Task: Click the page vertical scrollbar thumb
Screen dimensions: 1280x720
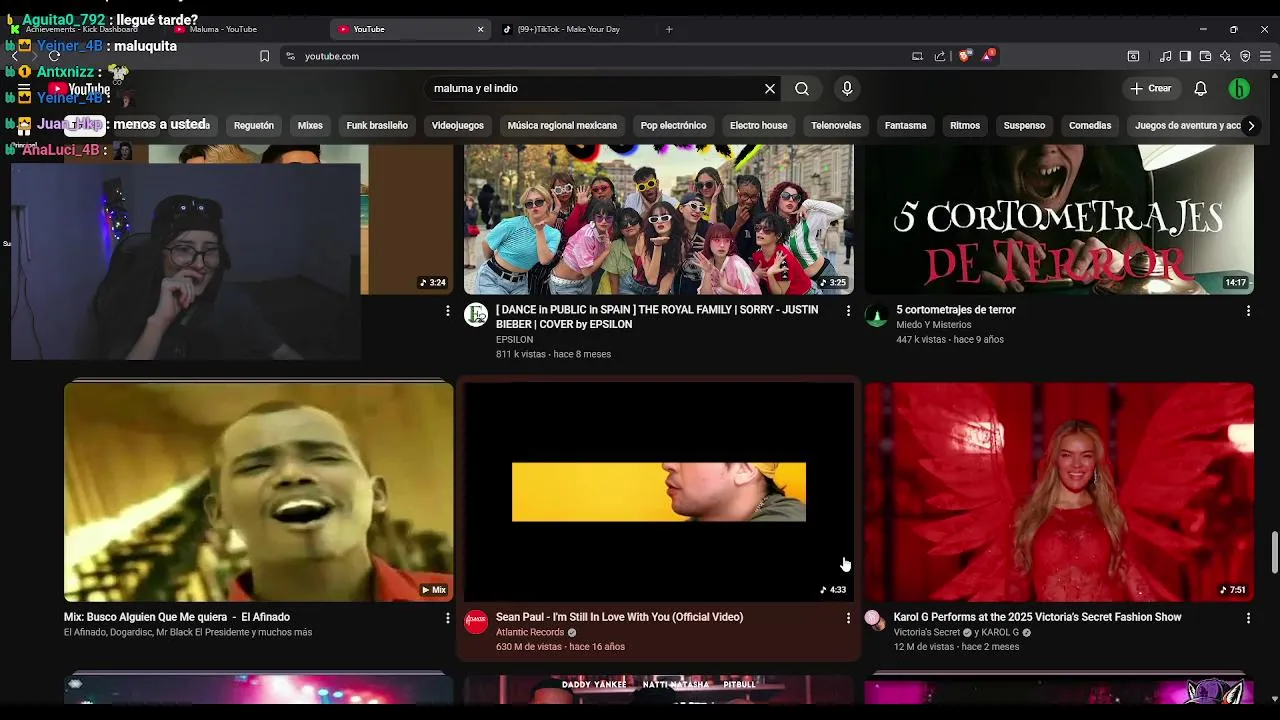Action: [1274, 553]
